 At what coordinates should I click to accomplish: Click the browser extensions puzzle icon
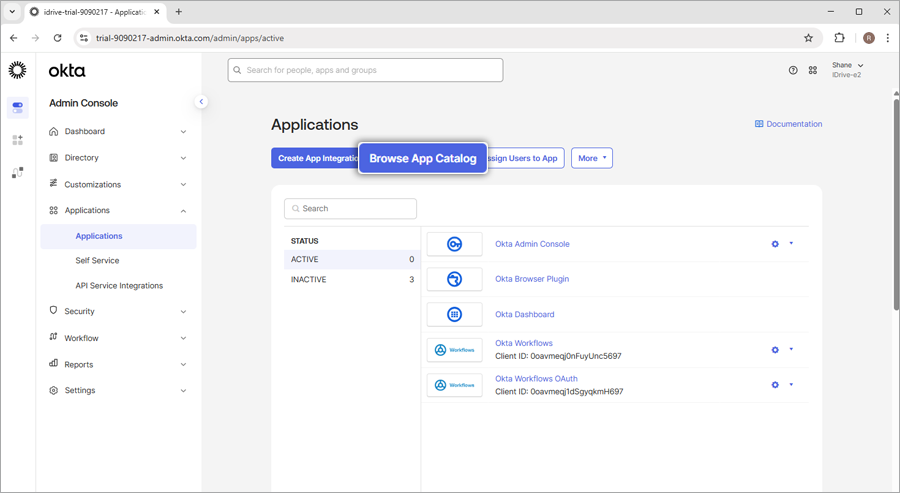pyautogui.click(x=839, y=38)
